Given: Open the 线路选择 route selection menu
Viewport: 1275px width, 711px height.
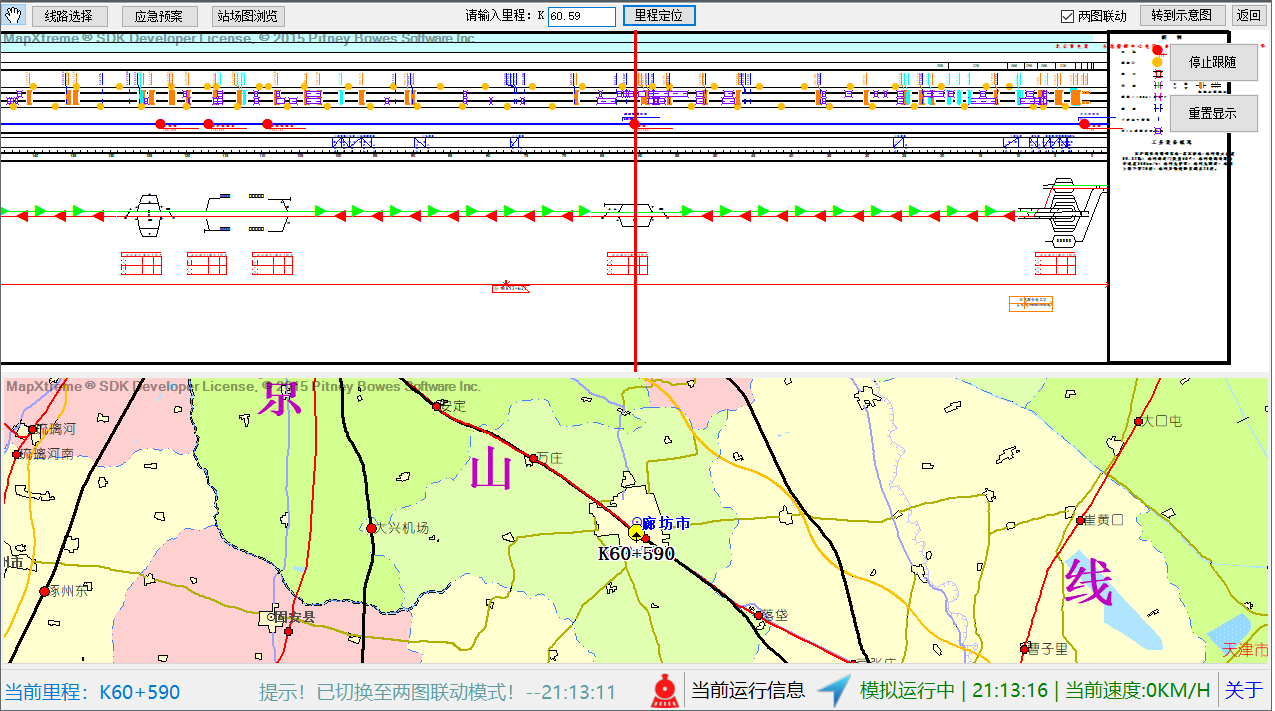Looking at the screenshot, I should coord(69,16).
